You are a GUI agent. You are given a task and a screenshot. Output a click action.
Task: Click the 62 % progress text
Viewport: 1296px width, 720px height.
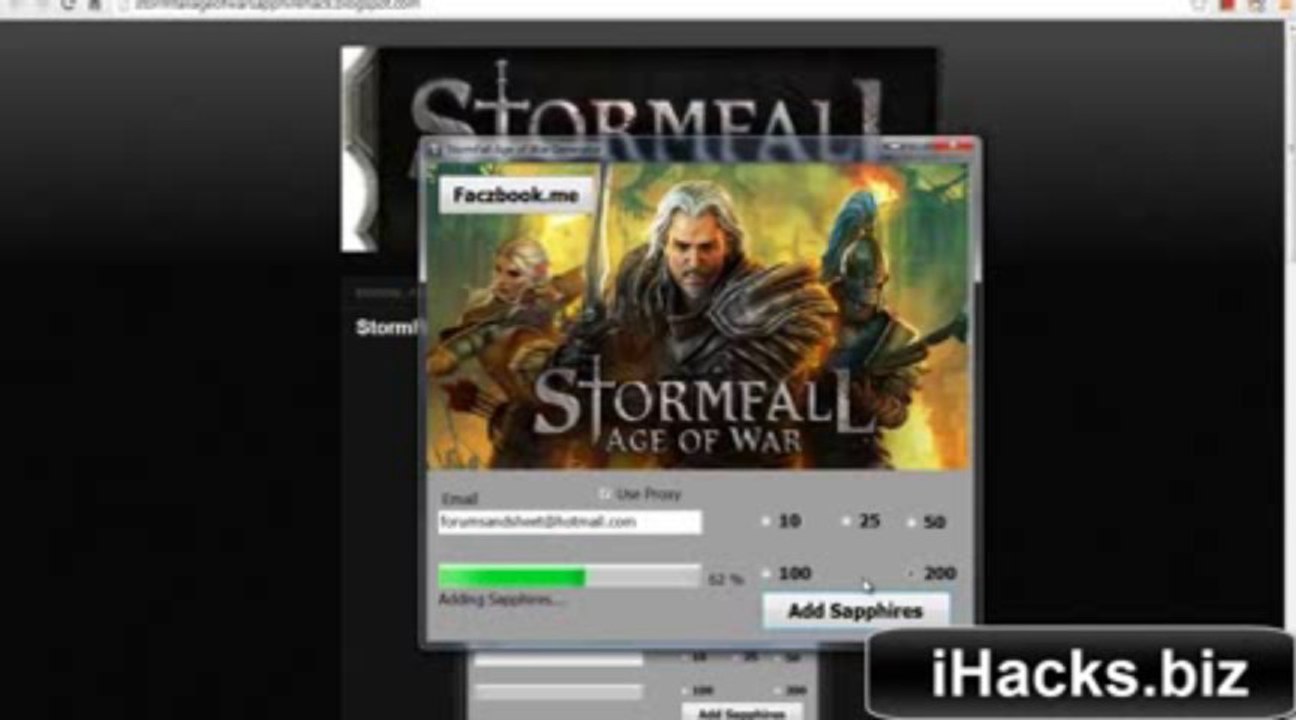[x=725, y=579]
